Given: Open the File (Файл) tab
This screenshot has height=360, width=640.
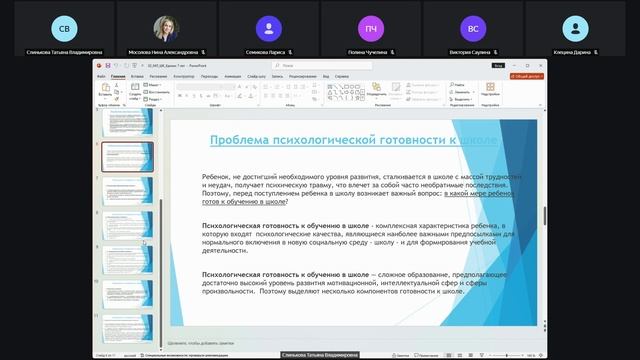Looking at the screenshot, I should tap(101, 76).
